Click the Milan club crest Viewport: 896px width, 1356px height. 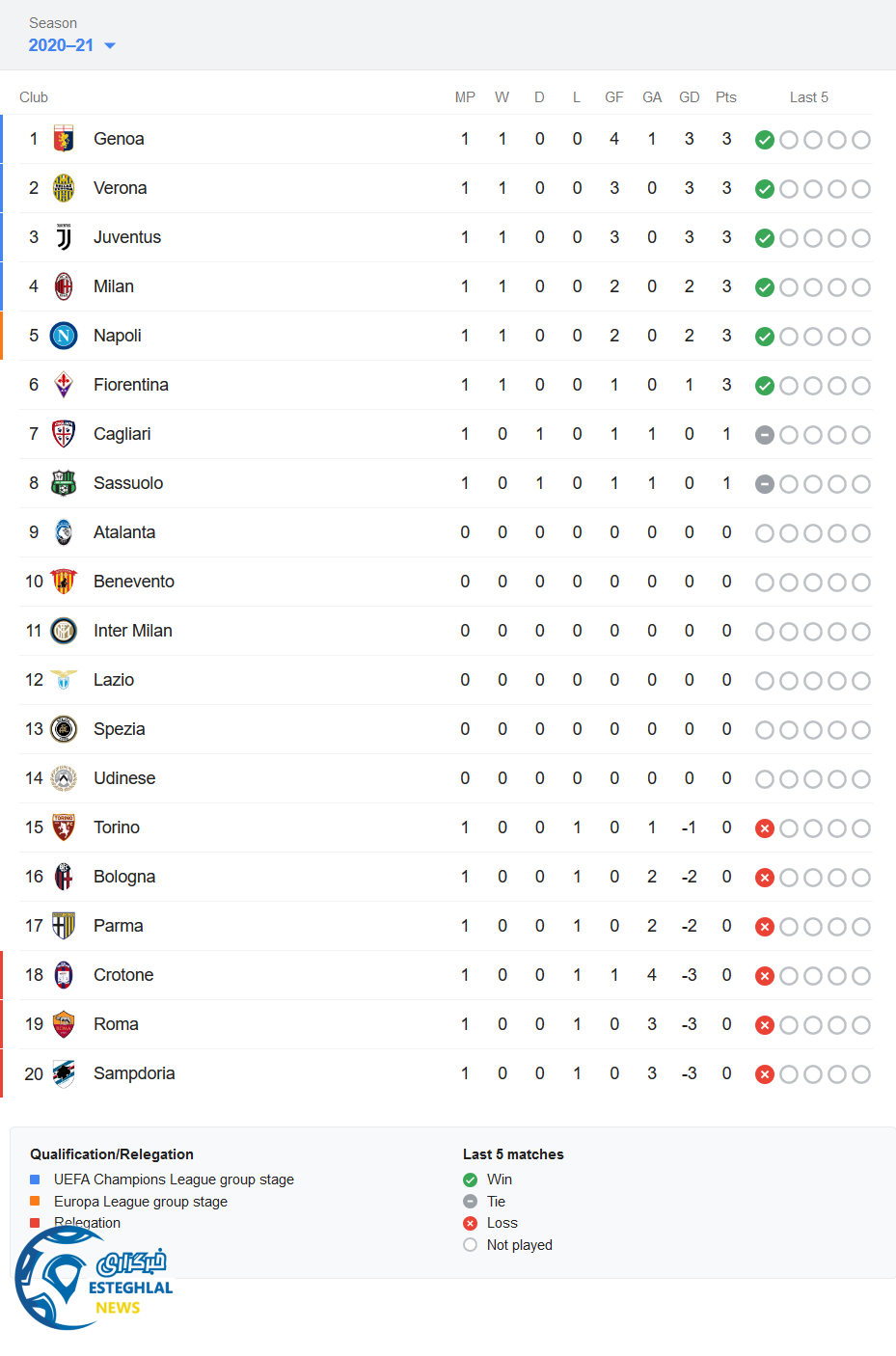pyautogui.click(x=64, y=286)
